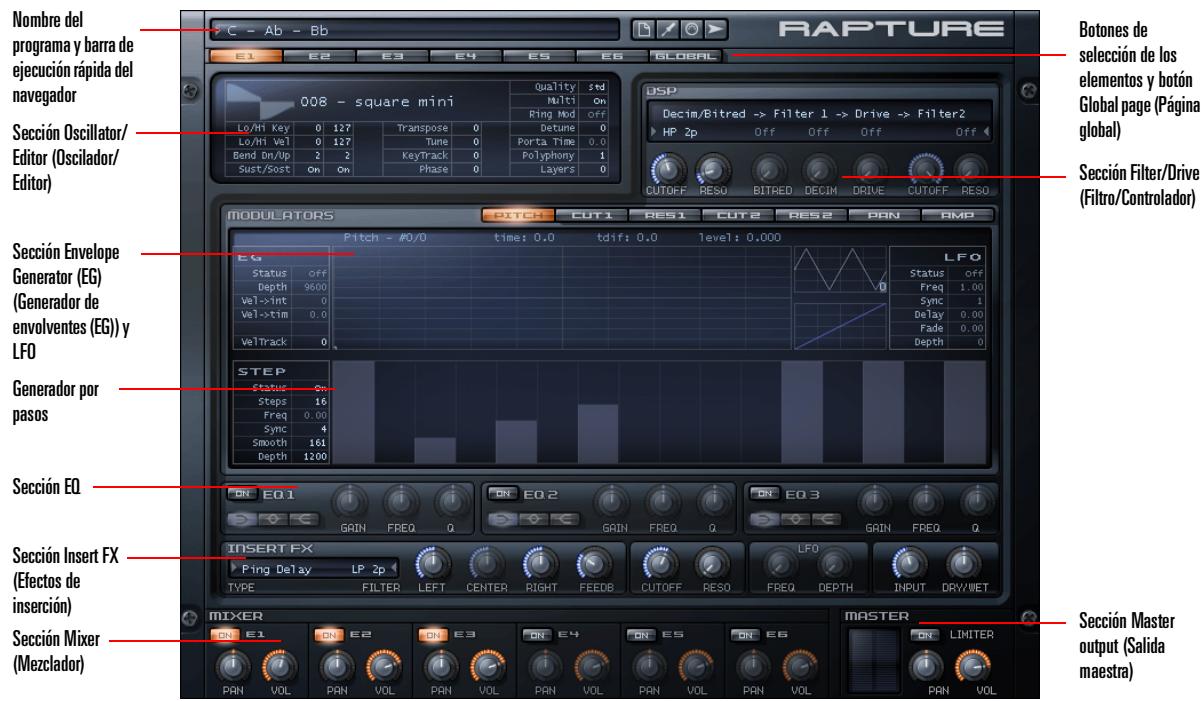1204x701 pixels.
Task: Select the low shelf shape for EQ 3
Action: pos(765,518)
